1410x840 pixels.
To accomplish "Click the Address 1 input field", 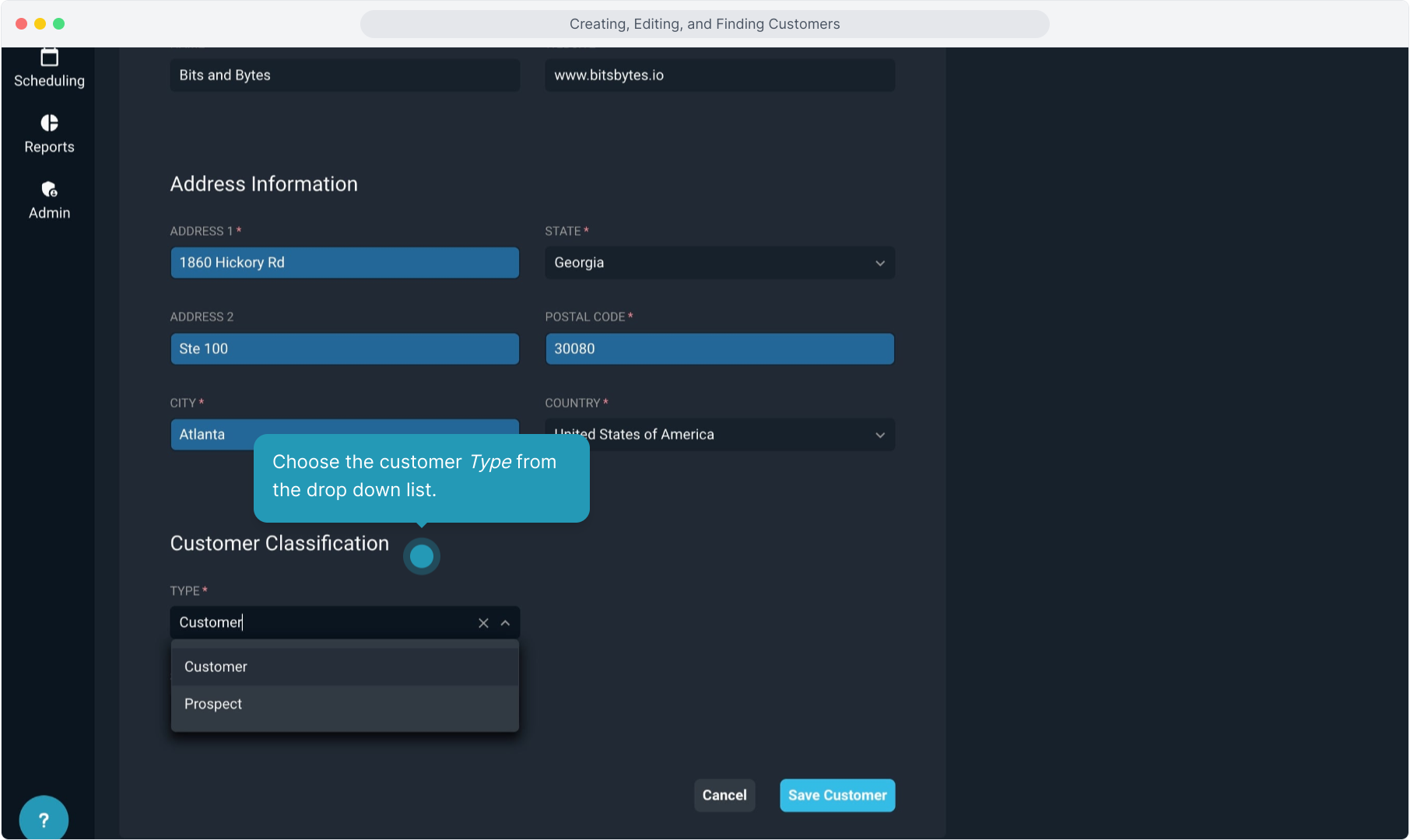I will (x=344, y=263).
